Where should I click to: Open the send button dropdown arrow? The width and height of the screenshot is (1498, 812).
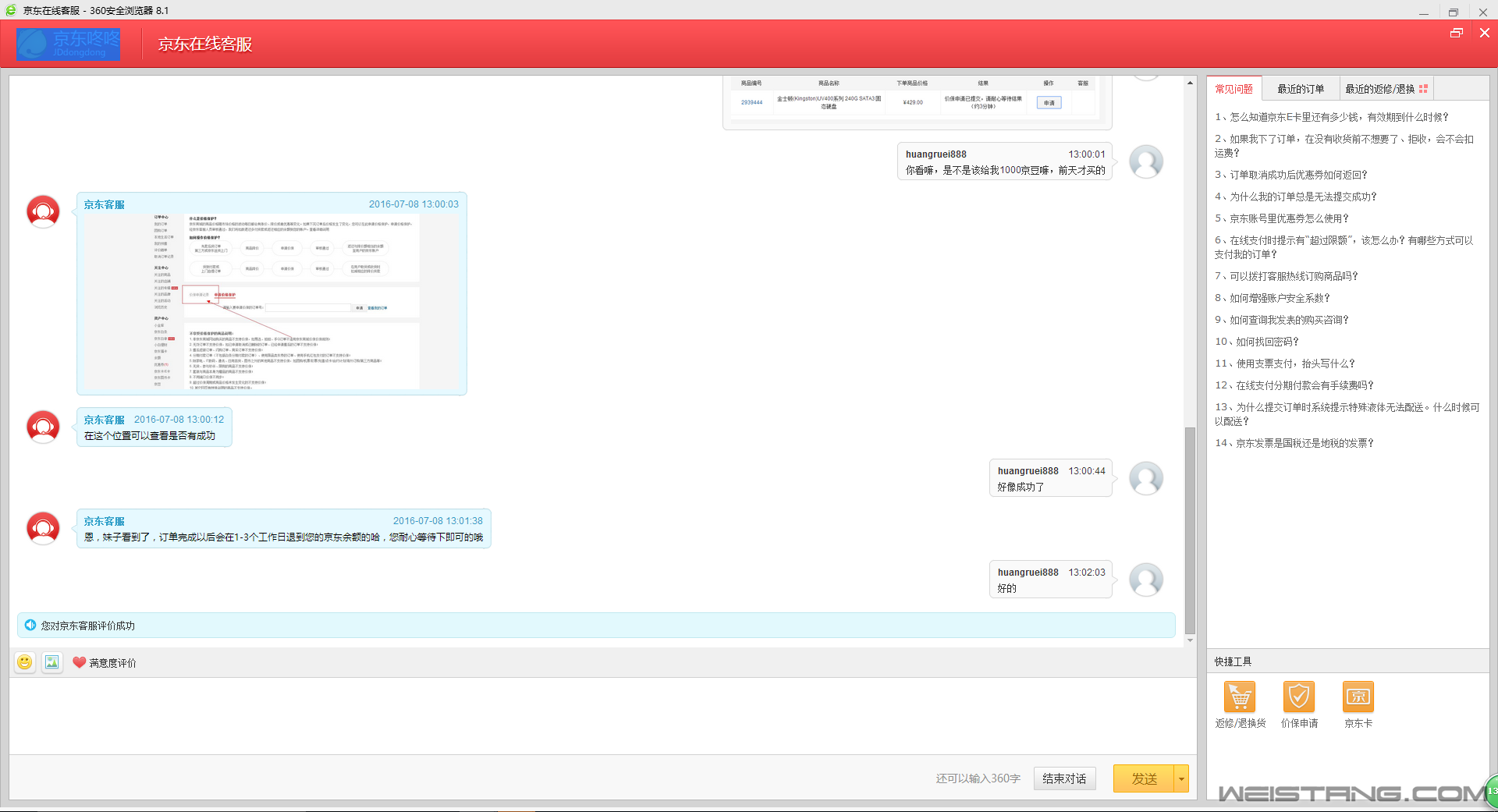click(x=1181, y=778)
